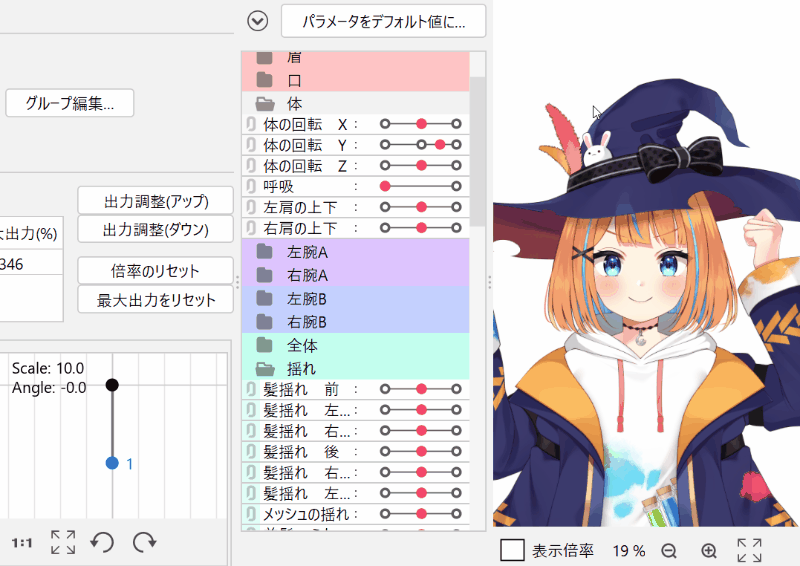Collapse the 体 parameter folder
This screenshot has width=800, height=566.
pos(265,103)
